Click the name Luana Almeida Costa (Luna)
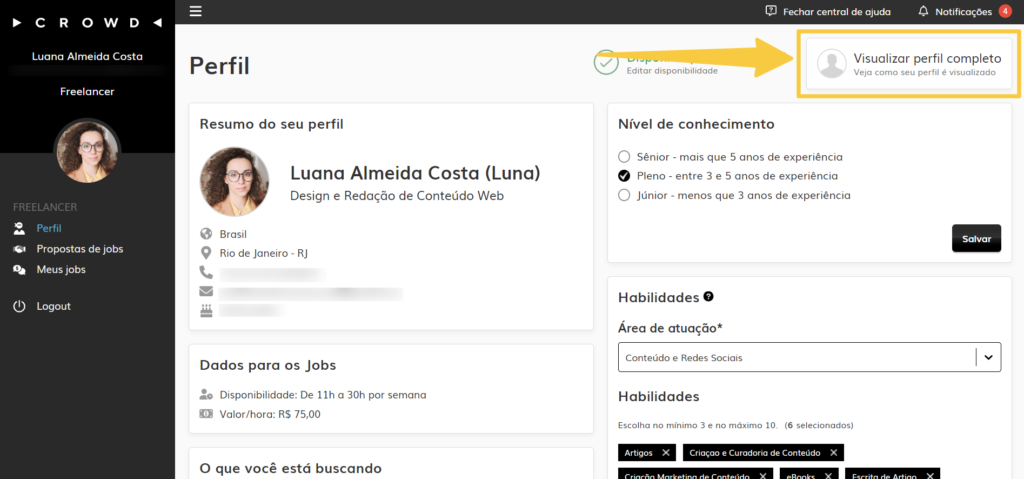Image resolution: width=1024 pixels, height=479 pixels. tap(415, 173)
